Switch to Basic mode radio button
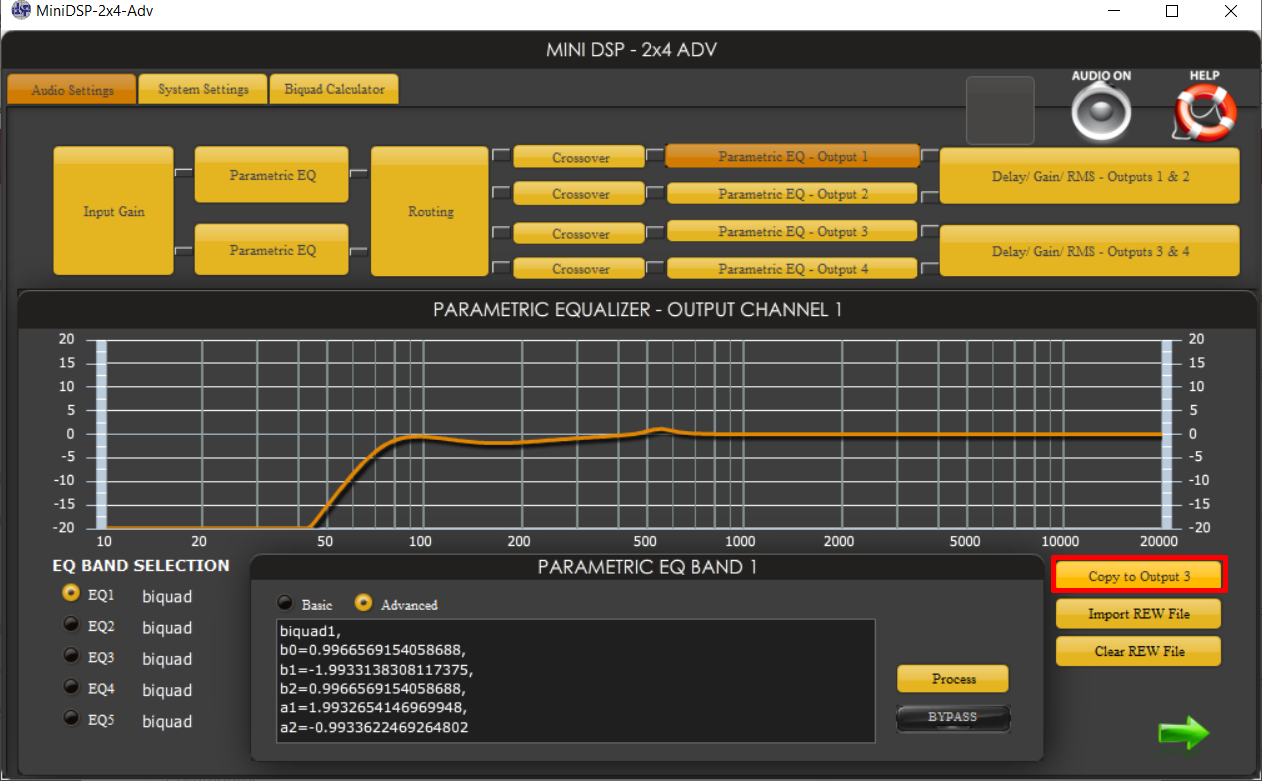This screenshot has height=781, width=1262. pyautogui.click(x=286, y=604)
